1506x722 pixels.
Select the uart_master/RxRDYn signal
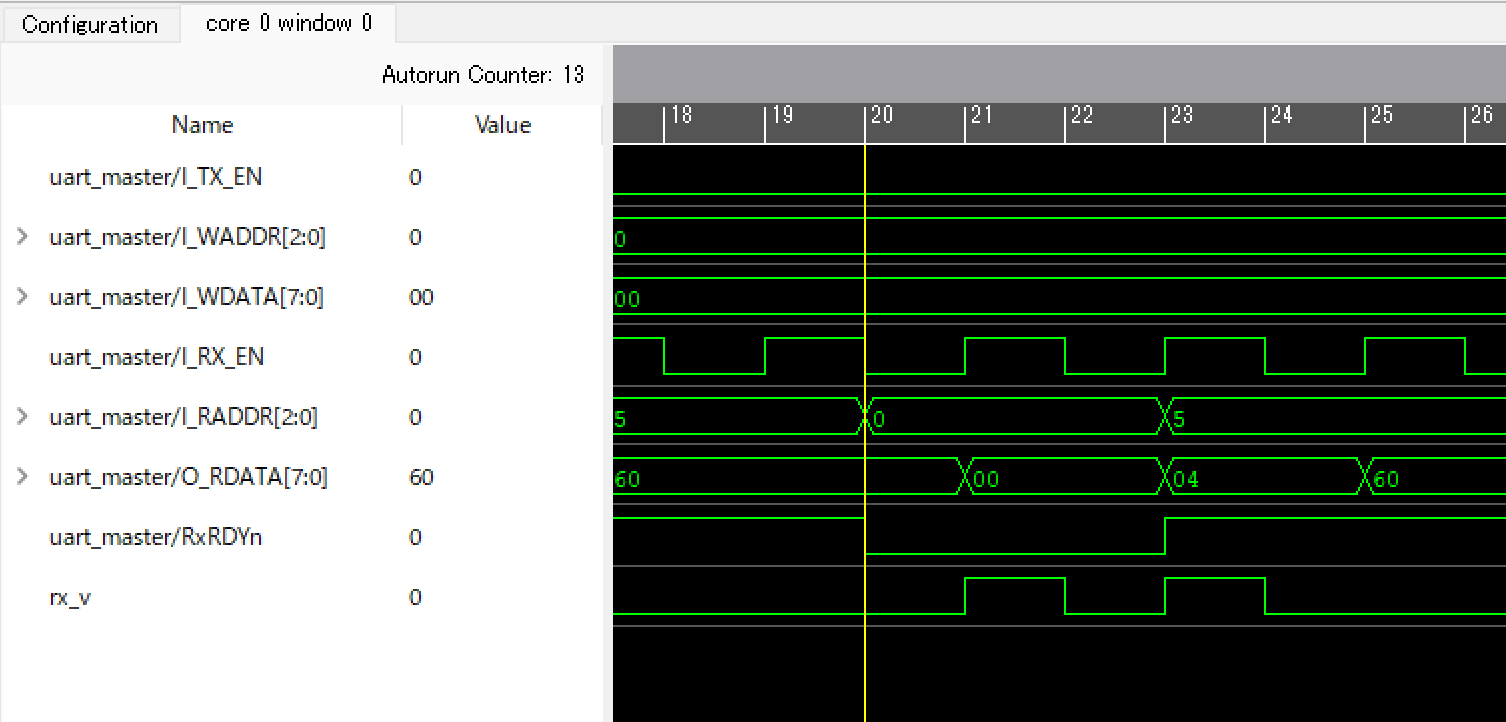tap(155, 537)
